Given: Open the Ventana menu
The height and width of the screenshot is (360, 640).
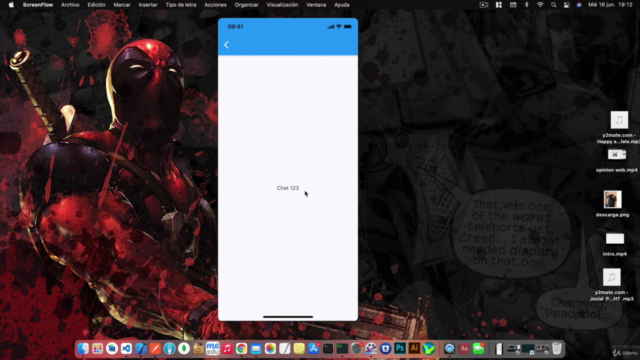Looking at the screenshot, I should (316, 5).
